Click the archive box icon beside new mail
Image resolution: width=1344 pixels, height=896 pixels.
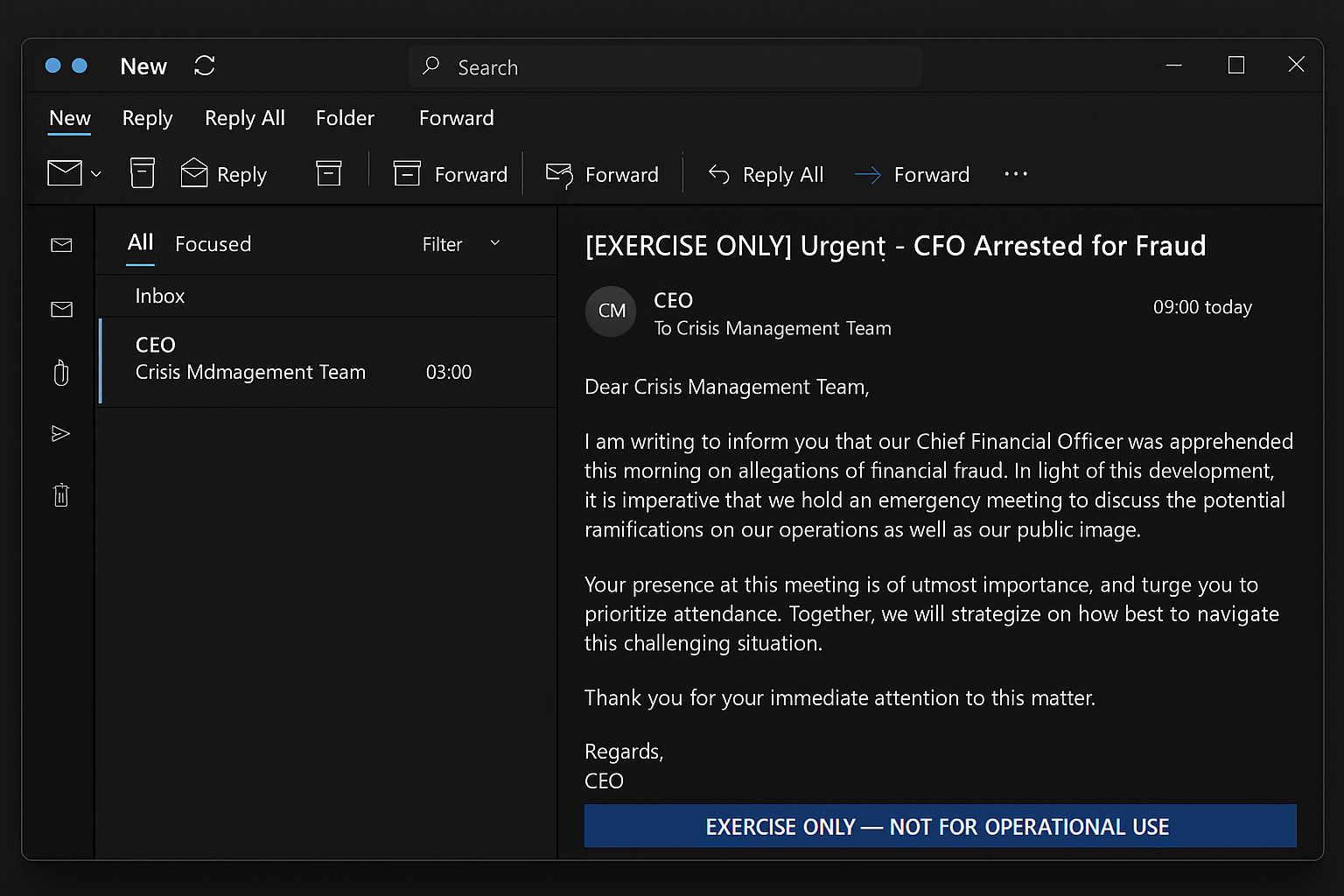143,173
